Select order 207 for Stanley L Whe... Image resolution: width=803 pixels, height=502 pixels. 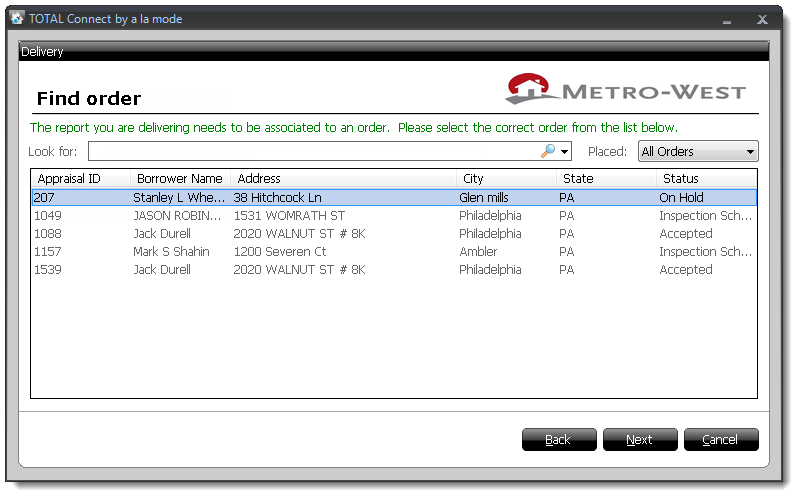(180, 198)
